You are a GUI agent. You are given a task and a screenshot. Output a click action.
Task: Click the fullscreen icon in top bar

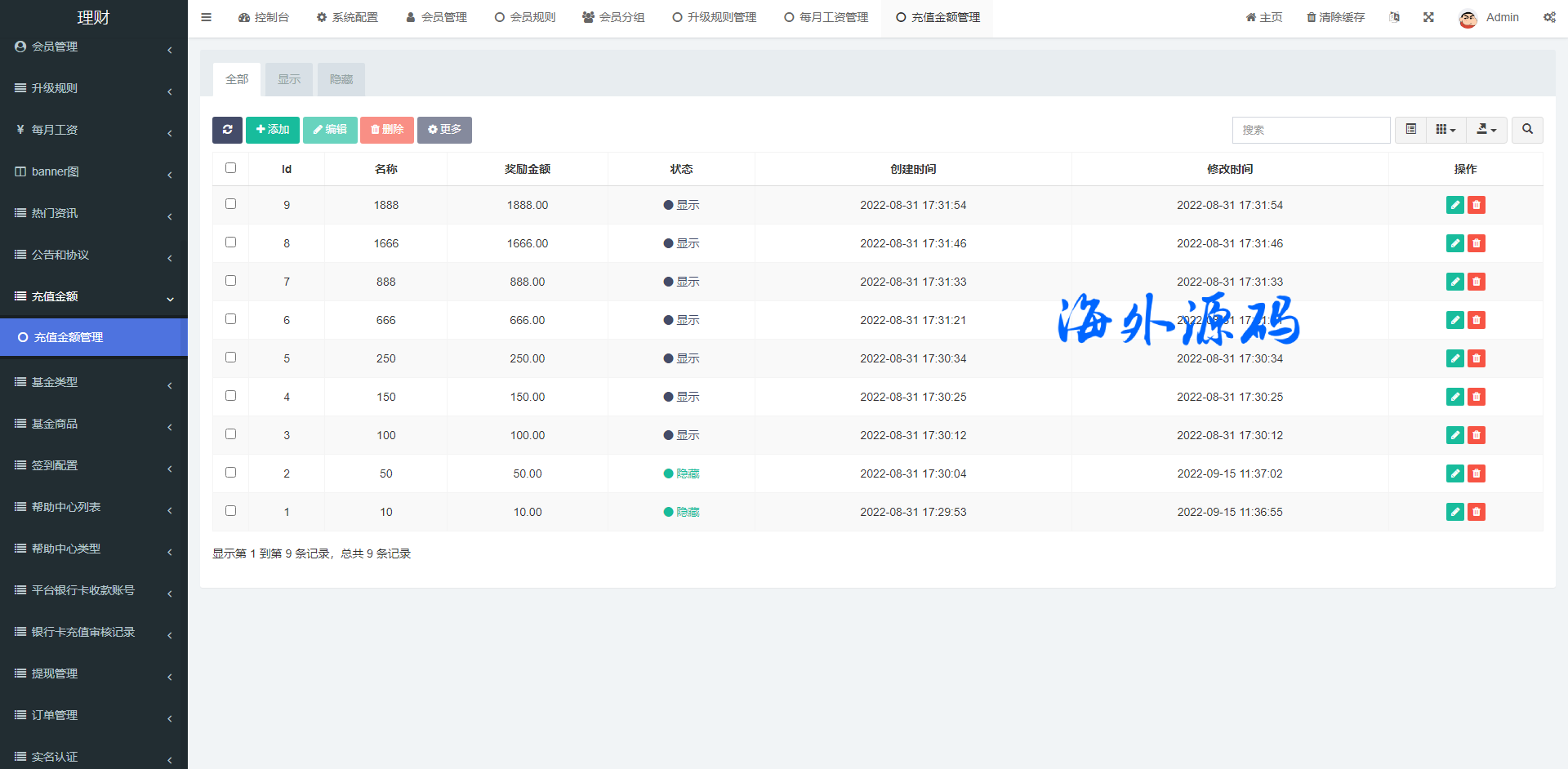coord(1428,17)
